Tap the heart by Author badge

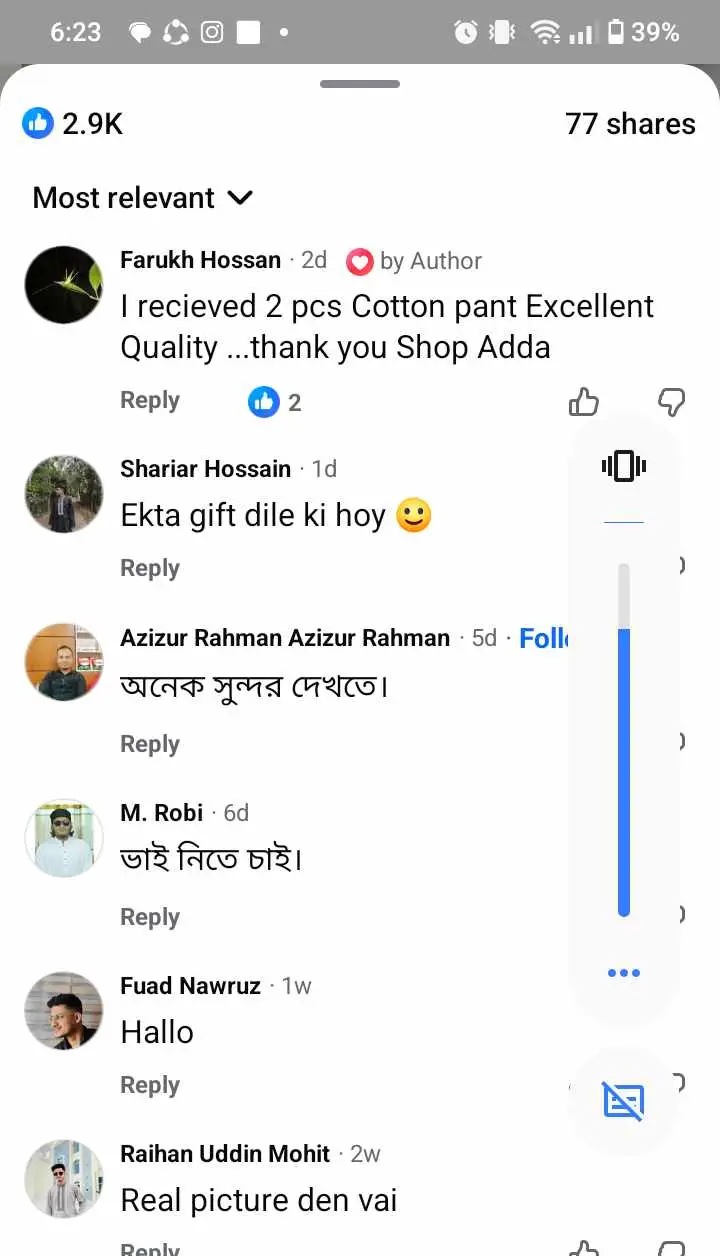[359, 261]
